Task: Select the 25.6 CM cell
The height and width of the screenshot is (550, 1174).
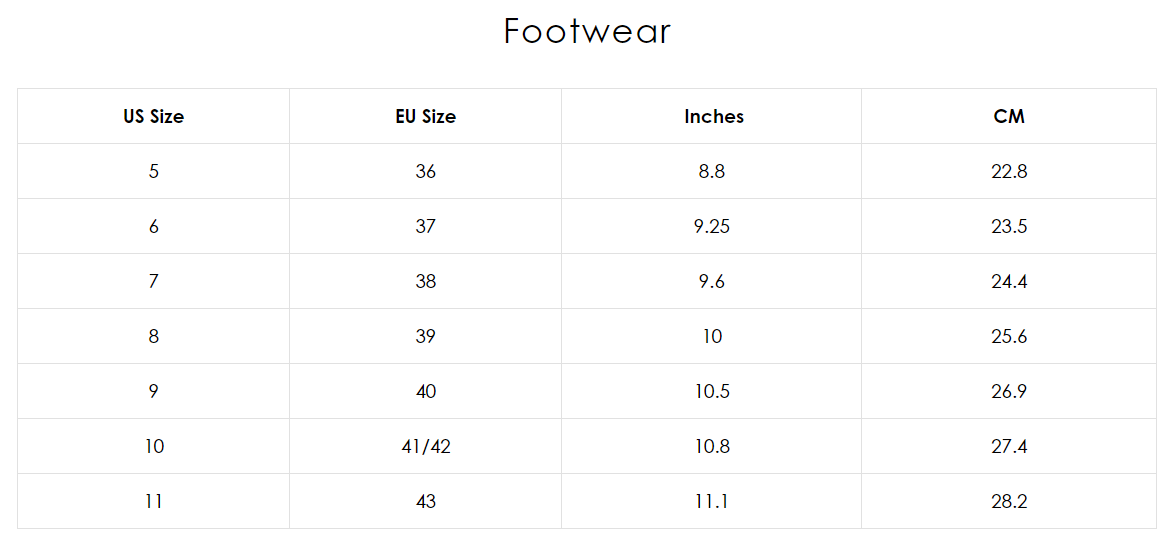Action: click(1009, 336)
